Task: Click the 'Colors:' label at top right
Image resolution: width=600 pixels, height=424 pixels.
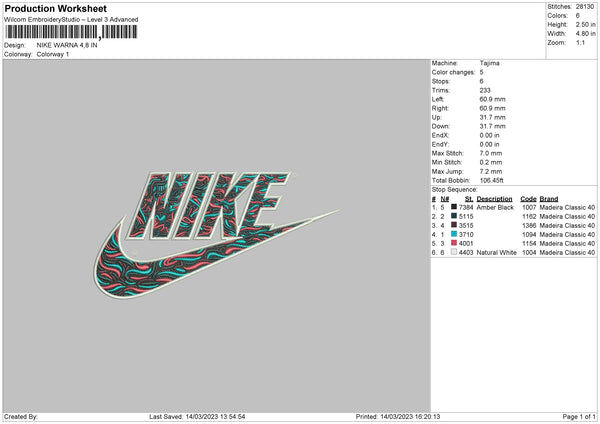Action: tap(558, 16)
